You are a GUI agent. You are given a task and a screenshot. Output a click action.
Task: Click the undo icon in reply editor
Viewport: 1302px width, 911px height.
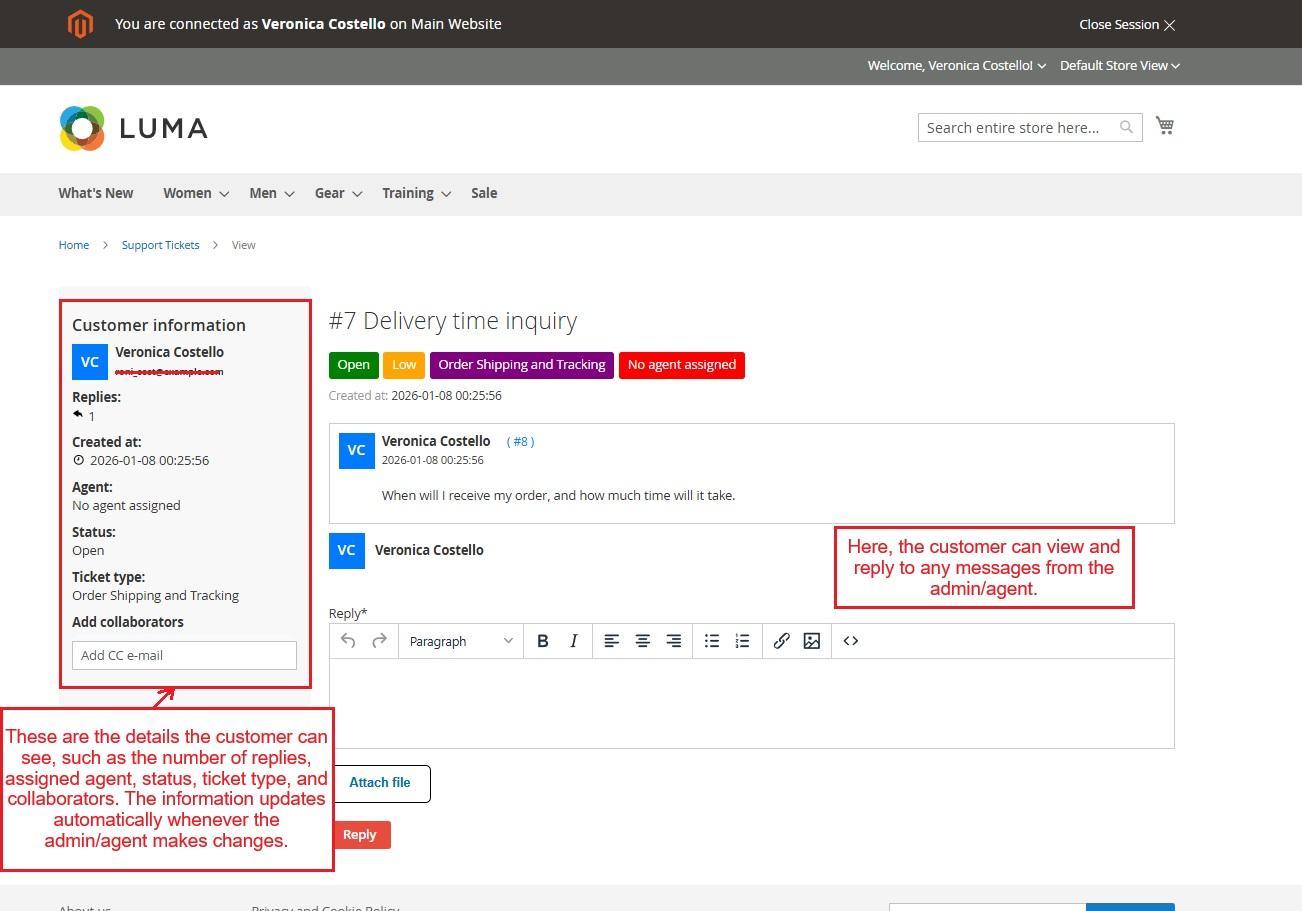[x=348, y=641]
